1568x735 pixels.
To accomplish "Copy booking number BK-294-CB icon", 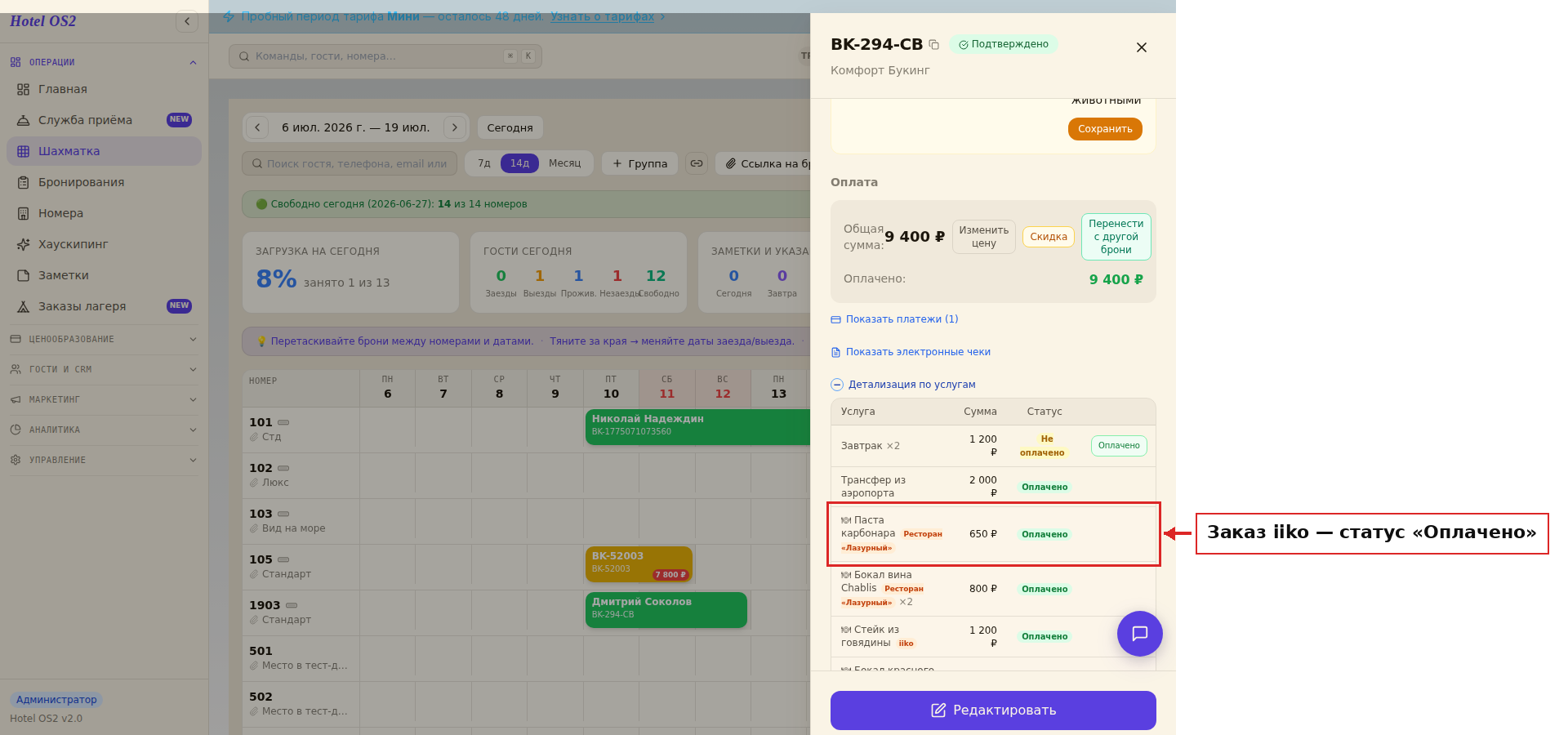I will (x=934, y=45).
